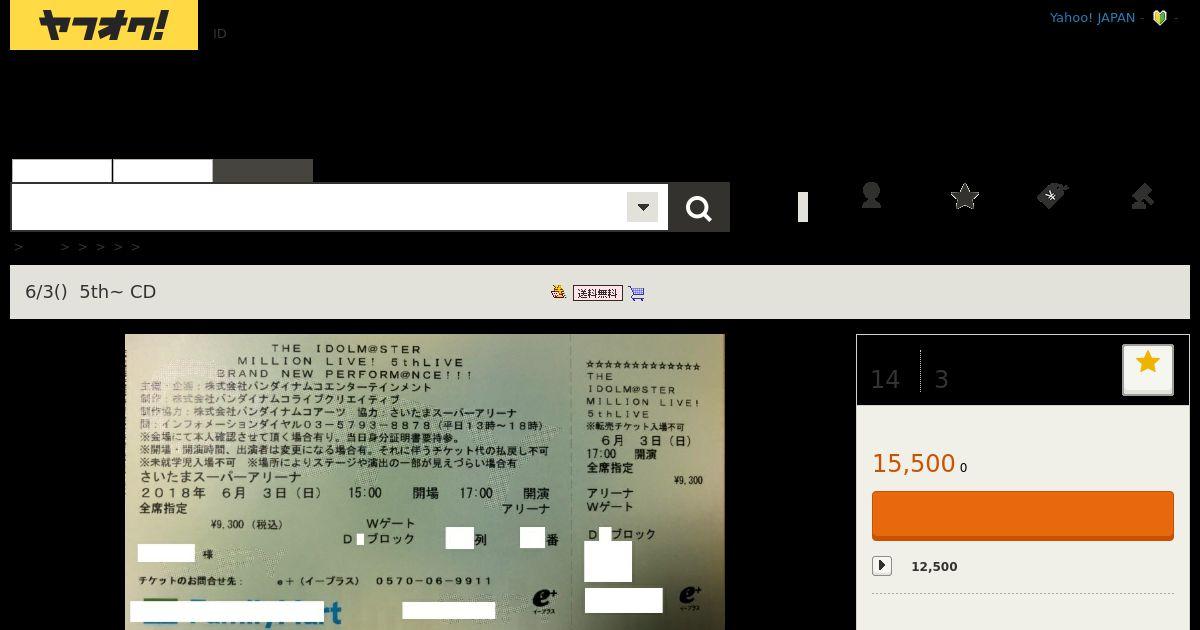Click the 12,500 price text
The width and height of the screenshot is (1200, 630).
tap(934, 566)
